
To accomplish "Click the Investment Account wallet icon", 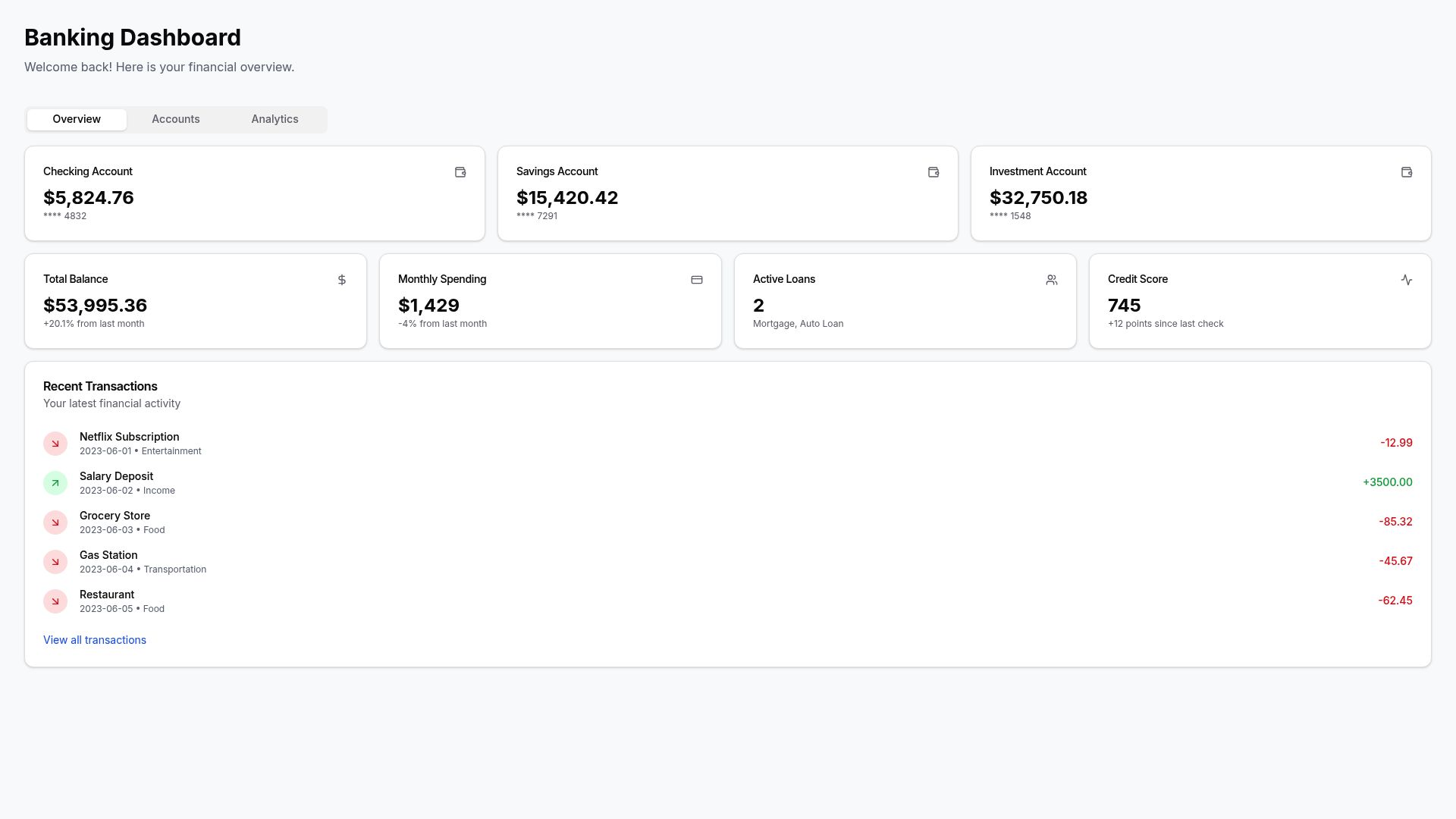I will pyautogui.click(x=1407, y=172).
